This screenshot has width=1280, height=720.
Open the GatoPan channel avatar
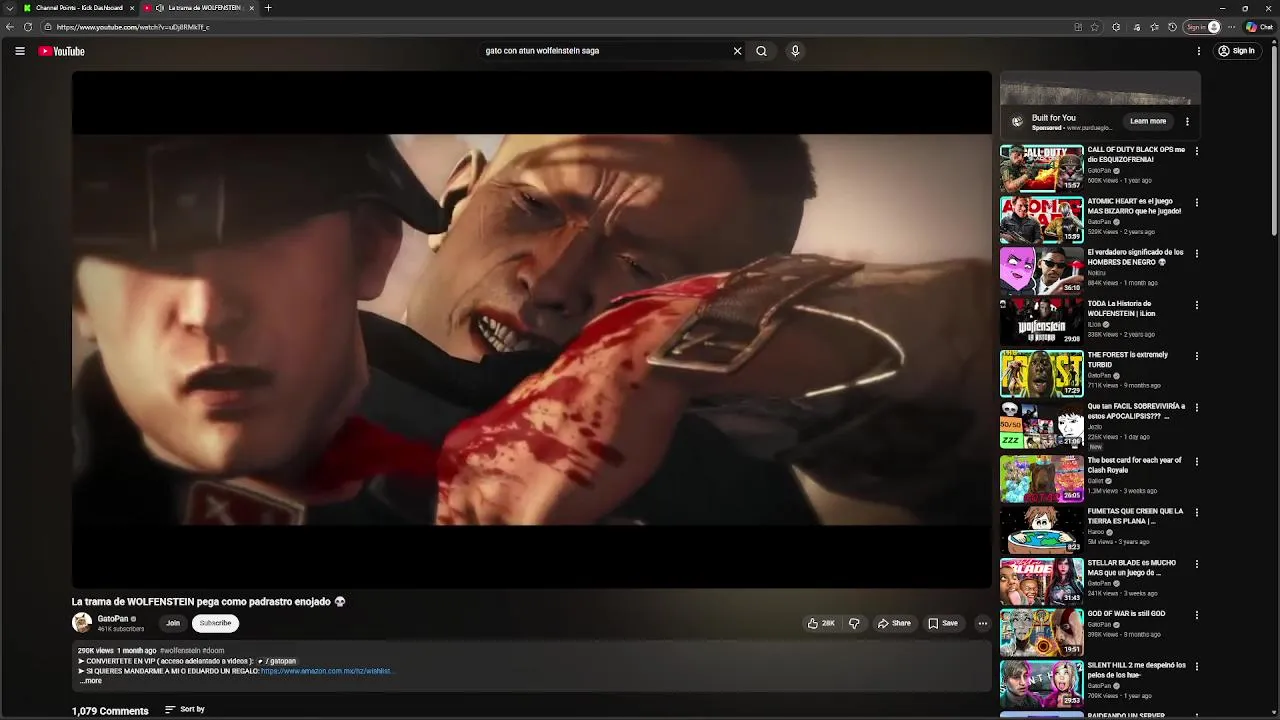coord(82,623)
